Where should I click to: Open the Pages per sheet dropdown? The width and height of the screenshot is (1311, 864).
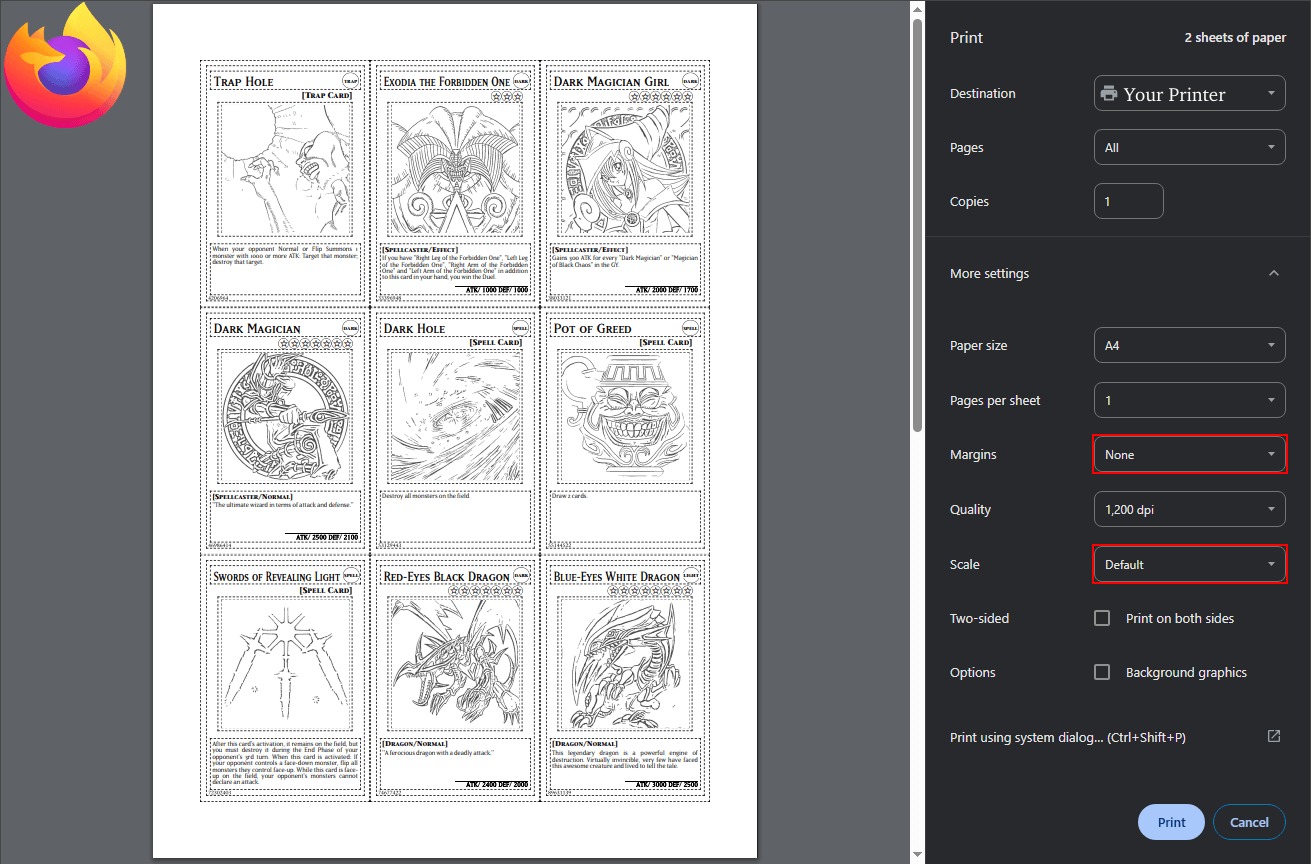pyautogui.click(x=1189, y=400)
